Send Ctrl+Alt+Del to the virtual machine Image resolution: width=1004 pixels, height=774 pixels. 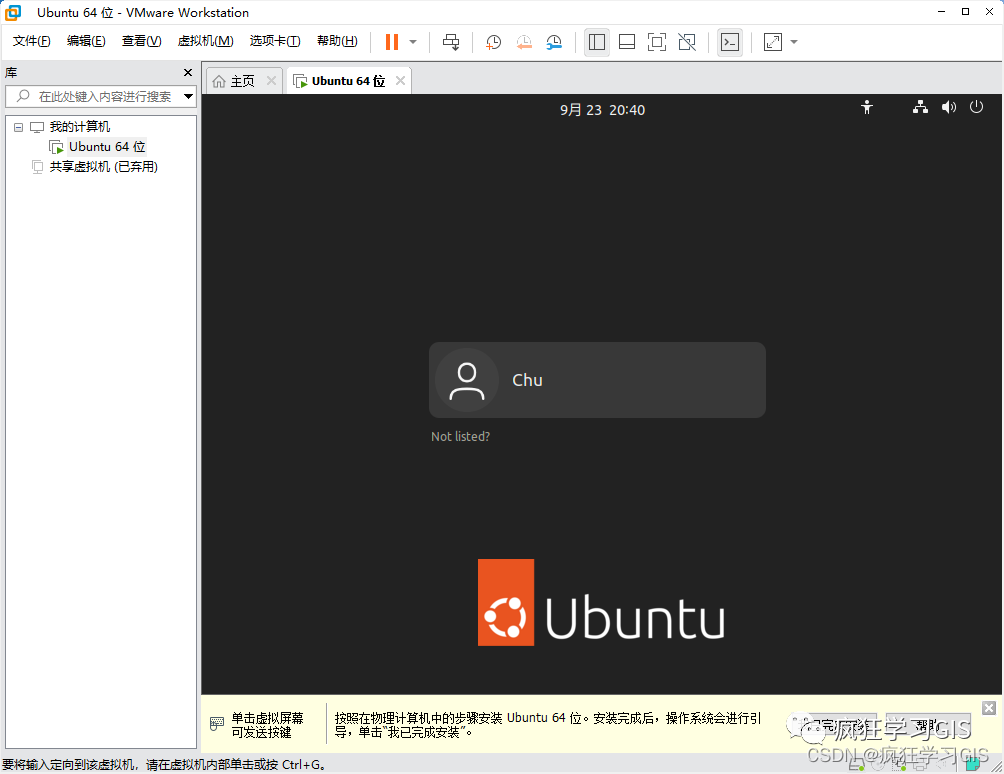tap(451, 42)
